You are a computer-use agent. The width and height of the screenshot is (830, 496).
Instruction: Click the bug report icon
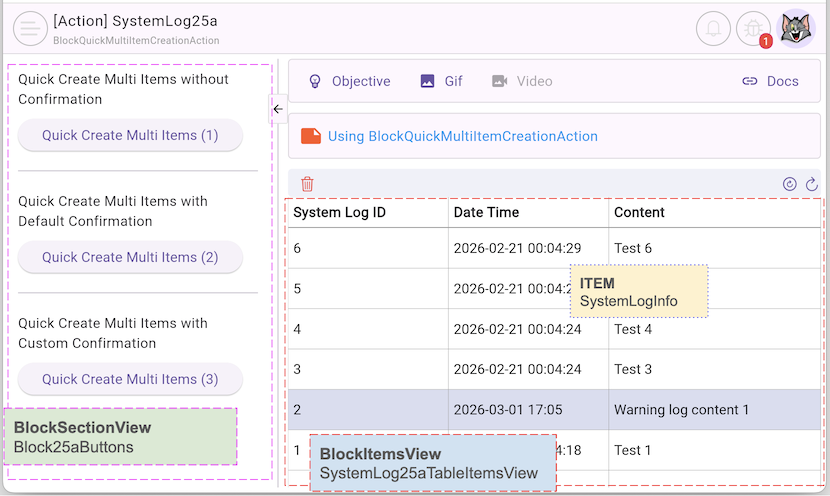coord(753,29)
